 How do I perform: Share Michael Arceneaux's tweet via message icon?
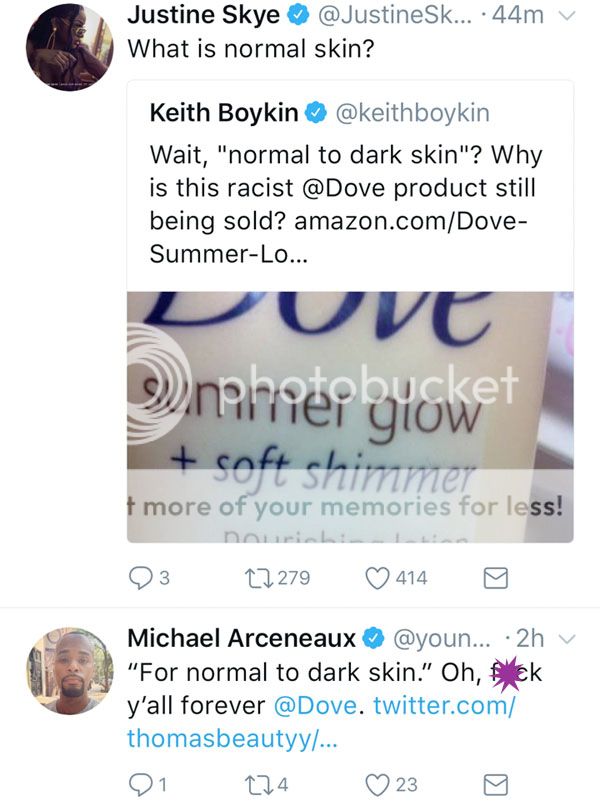497,785
